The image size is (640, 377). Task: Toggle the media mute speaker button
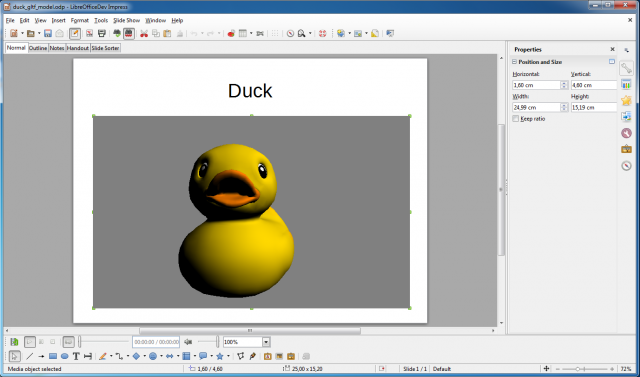[188, 342]
